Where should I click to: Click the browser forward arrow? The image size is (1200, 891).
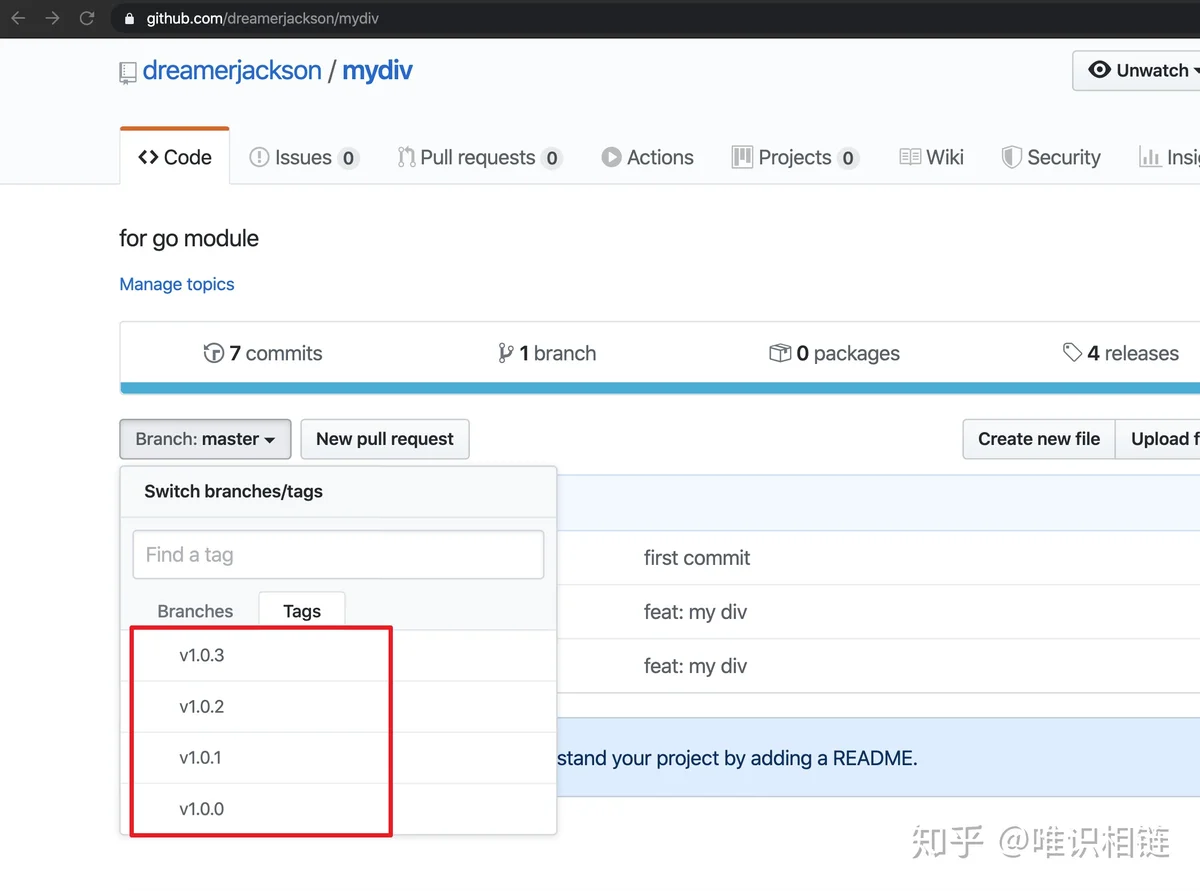click(x=52, y=18)
